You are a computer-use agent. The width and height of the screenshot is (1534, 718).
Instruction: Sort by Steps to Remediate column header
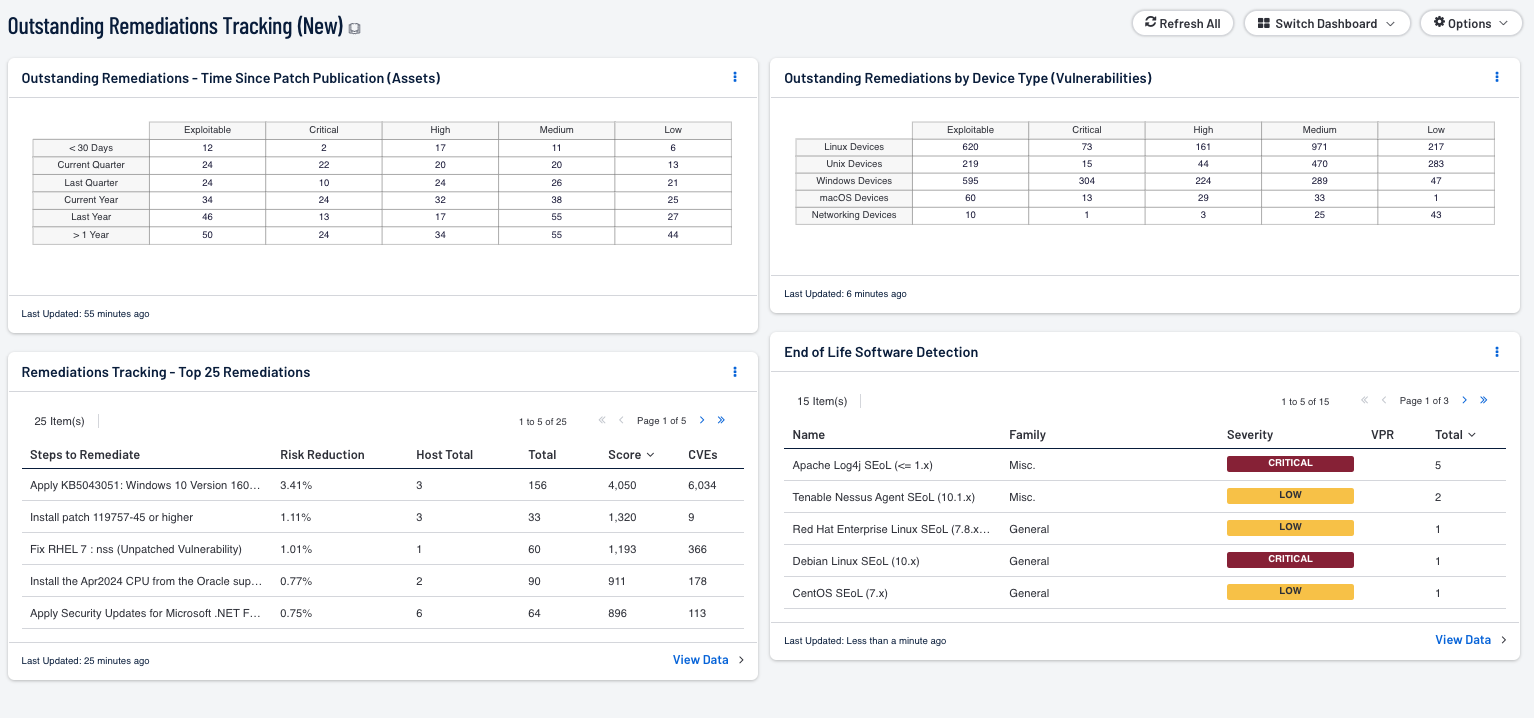click(85, 455)
